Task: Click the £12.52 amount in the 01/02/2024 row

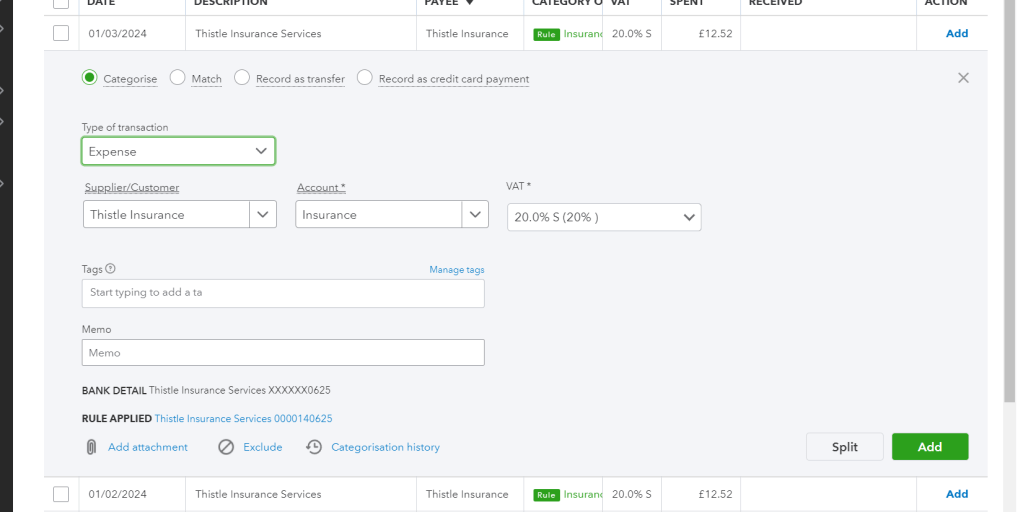Action: tap(715, 494)
